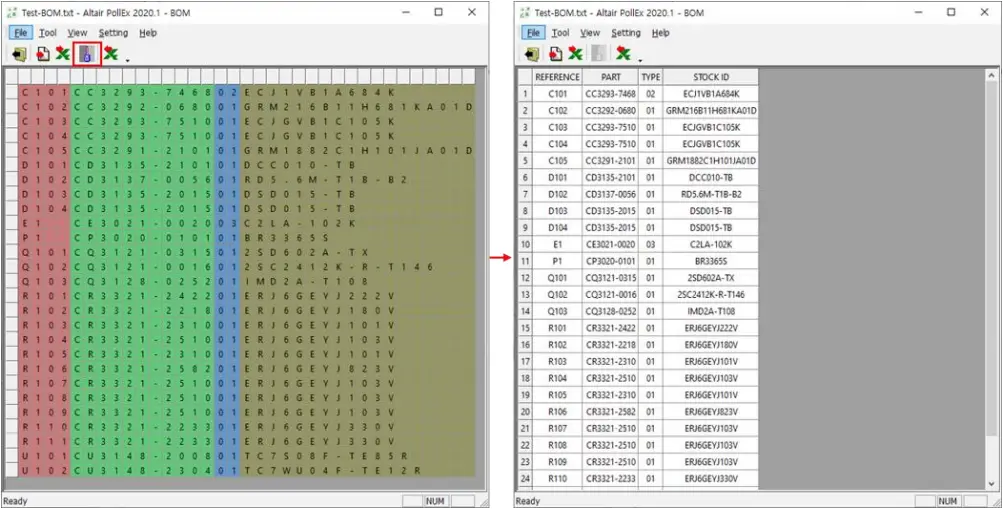Select the REFERENCE column header
1003x509 pixels.
click(x=557, y=77)
